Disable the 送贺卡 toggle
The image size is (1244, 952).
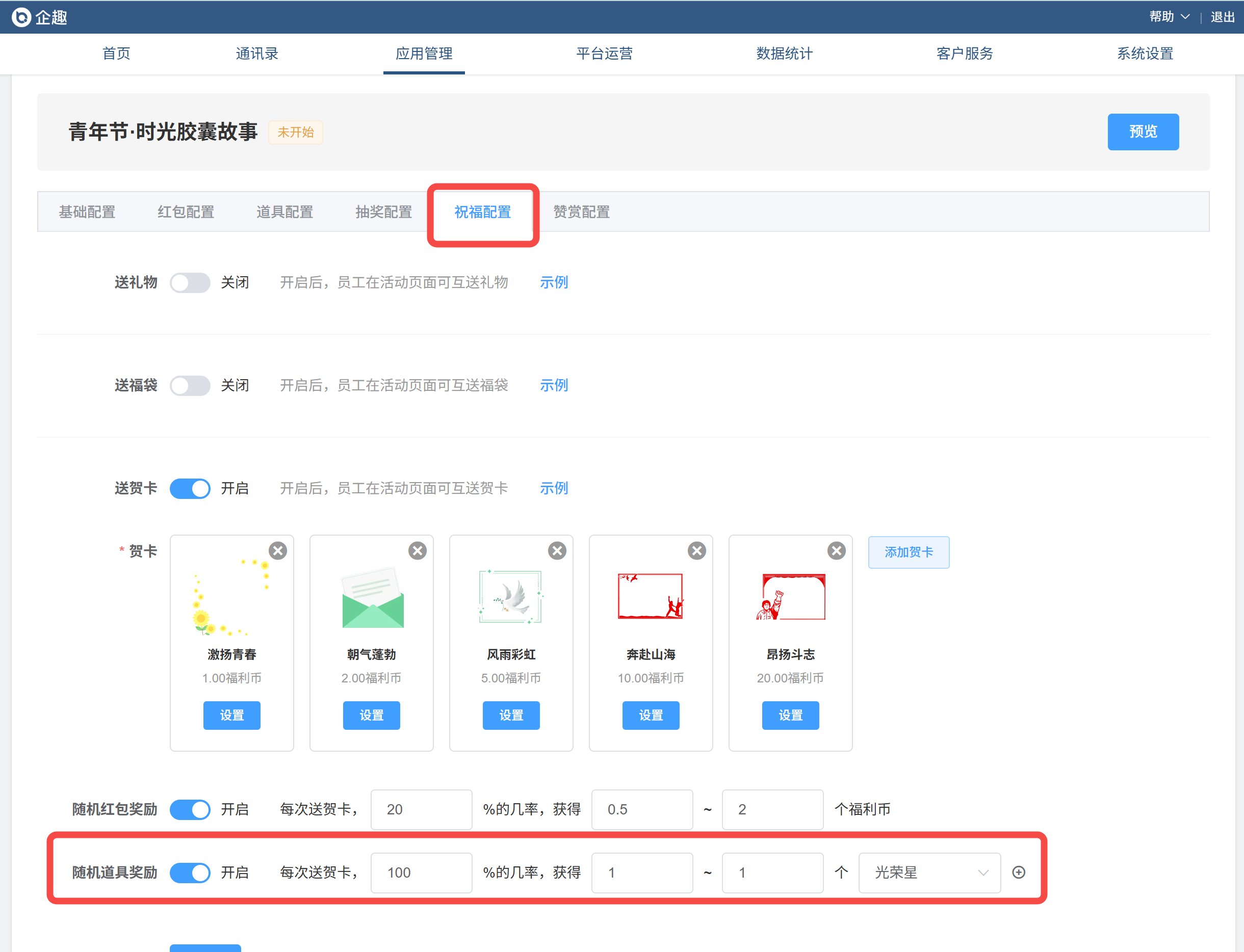pyautogui.click(x=190, y=488)
